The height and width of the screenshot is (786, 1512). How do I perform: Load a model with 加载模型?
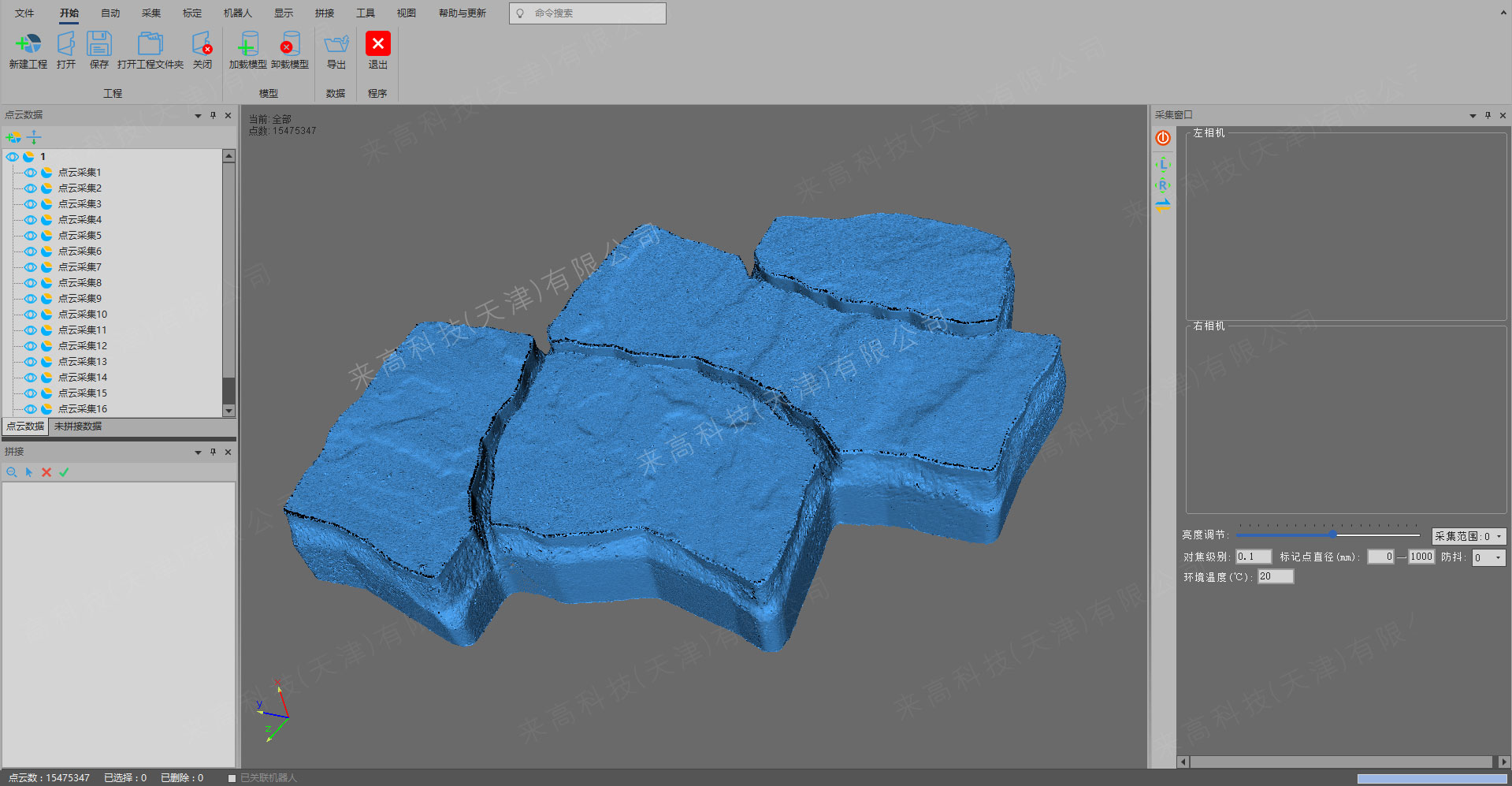pos(247,44)
